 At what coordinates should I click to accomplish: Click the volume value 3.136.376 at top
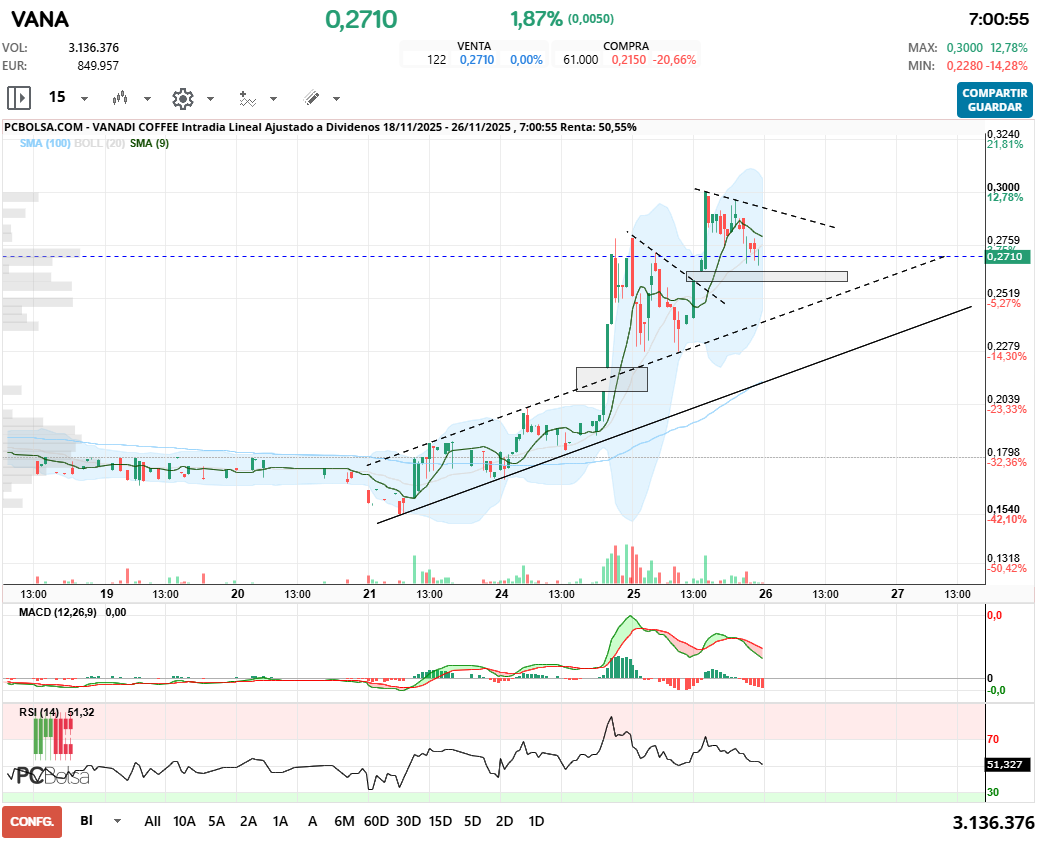pyautogui.click(x=94, y=47)
